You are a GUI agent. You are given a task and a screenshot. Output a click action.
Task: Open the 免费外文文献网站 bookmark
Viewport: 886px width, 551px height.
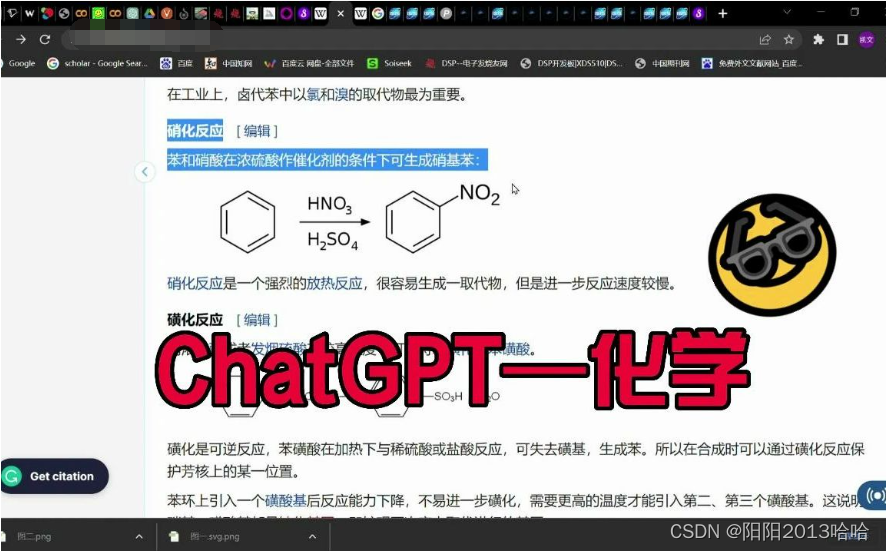[x=752, y=63]
